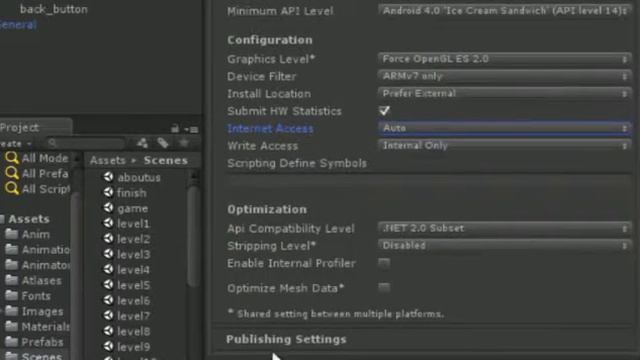This screenshot has height=360, width=640.
Task: Click the level8 scene Unity icon
Action: [x=108, y=331]
